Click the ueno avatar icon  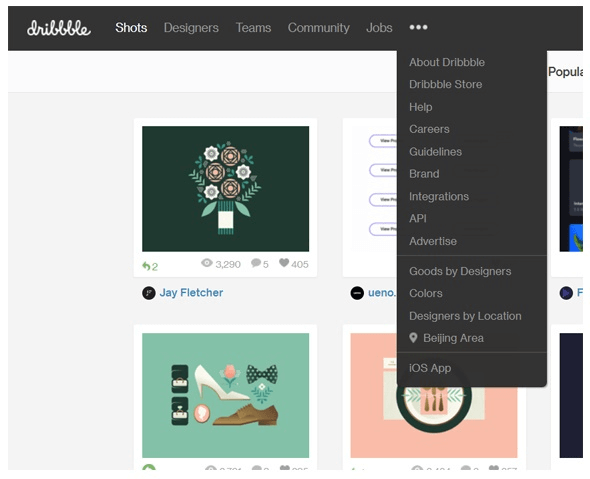click(x=357, y=293)
